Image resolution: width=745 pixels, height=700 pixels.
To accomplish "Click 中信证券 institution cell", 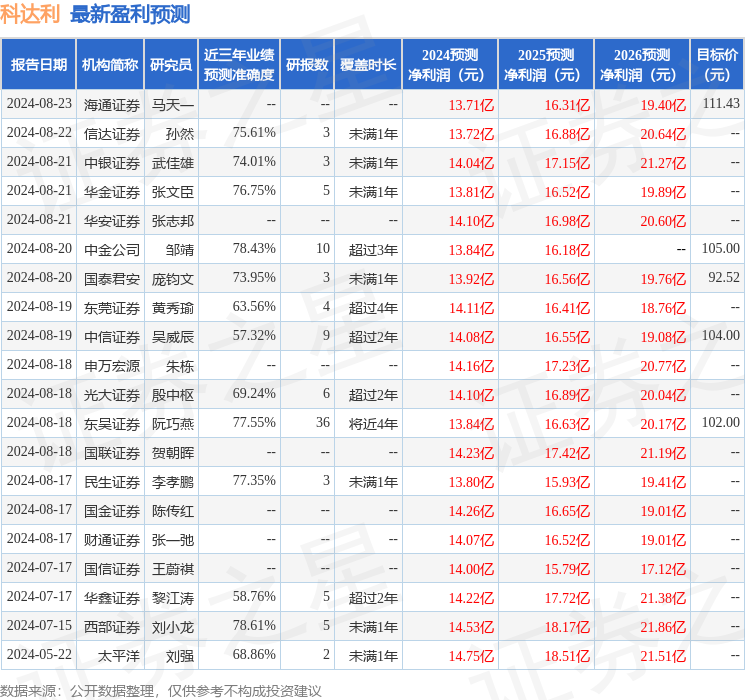I will [x=112, y=337].
